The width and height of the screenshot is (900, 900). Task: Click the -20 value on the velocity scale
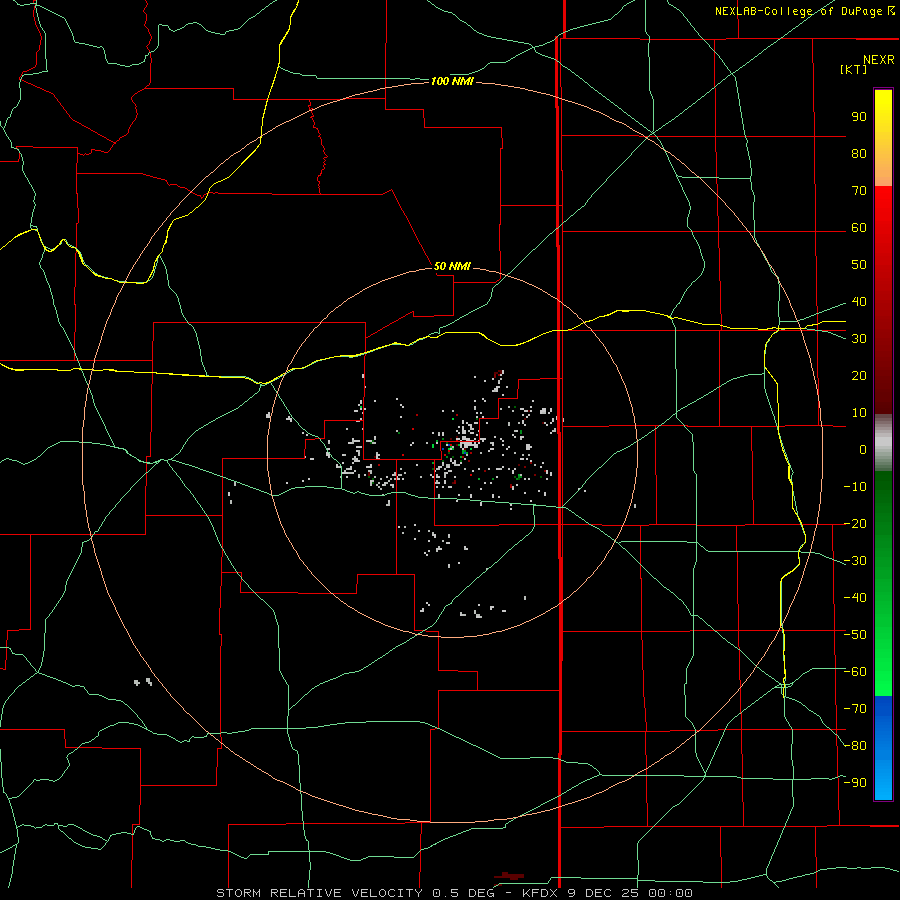click(855, 524)
